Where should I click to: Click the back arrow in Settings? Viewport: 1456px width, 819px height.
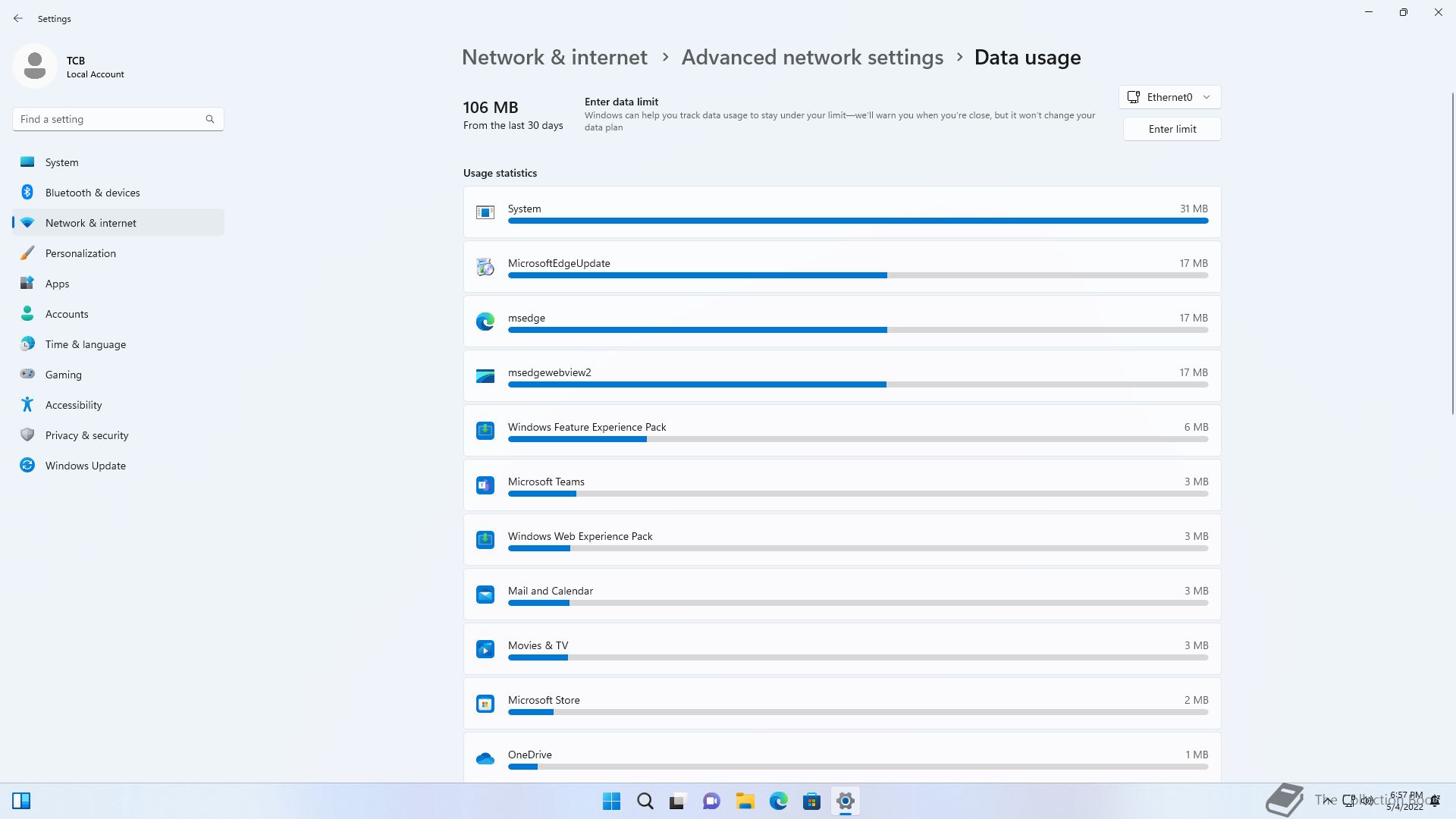point(18,18)
